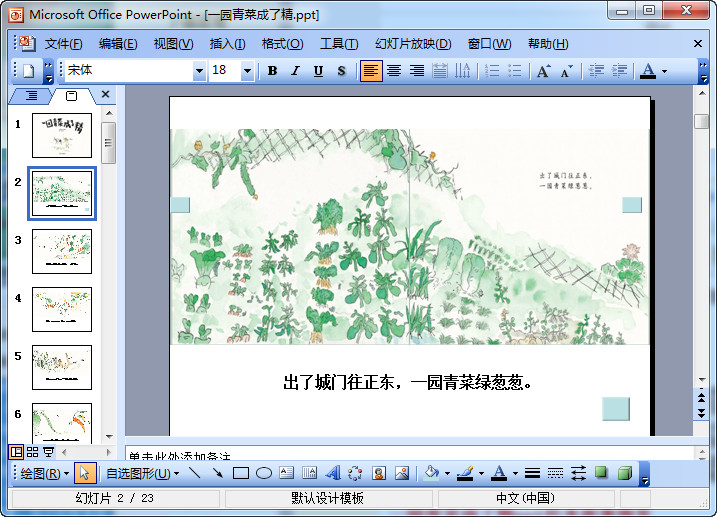This screenshot has height=517, width=717.
Task: Toggle bold formatting
Action: click(x=273, y=71)
